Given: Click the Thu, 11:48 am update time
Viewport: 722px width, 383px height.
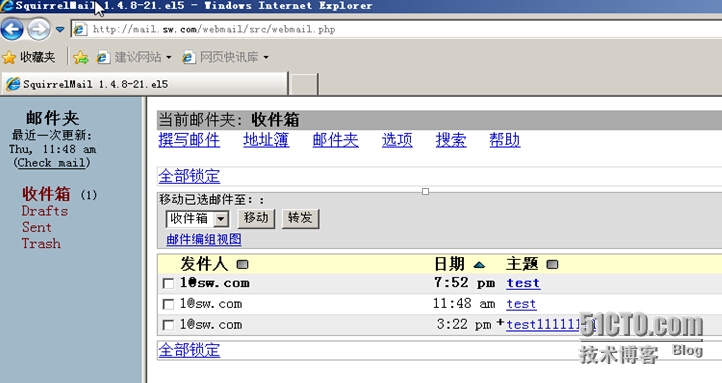Looking at the screenshot, I should pos(52,149).
